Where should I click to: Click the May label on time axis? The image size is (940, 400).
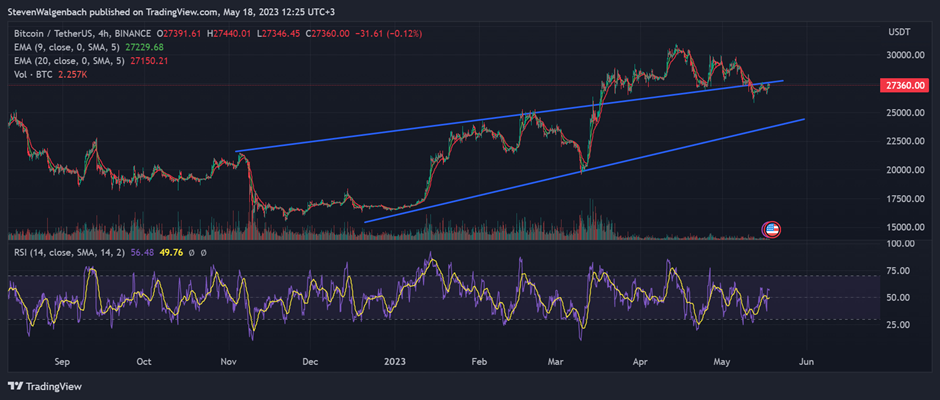point(724,362)
